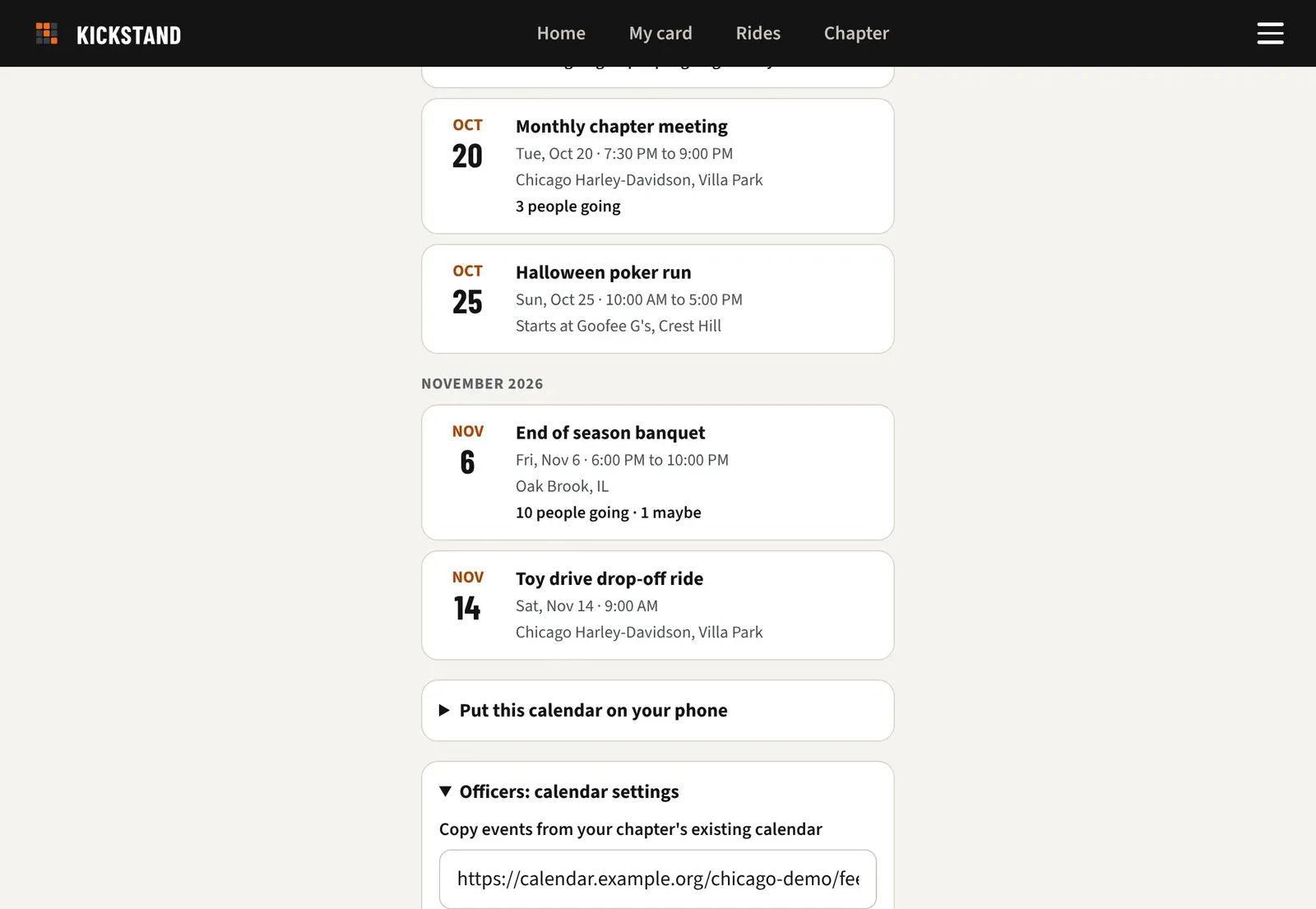
Task: Click the Oct 20 date badge
Action: click(x=467, y=145)
